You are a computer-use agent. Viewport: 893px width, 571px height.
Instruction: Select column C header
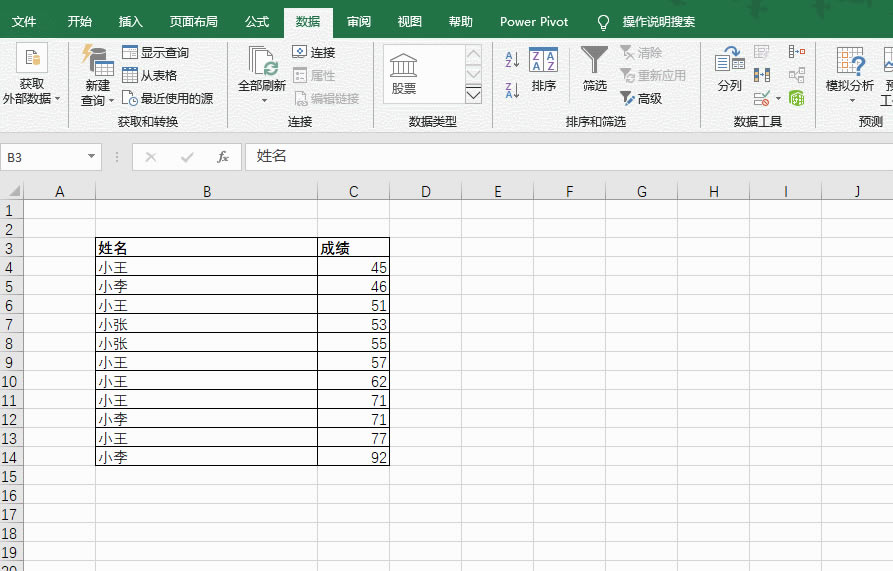[x=353, y=192]
